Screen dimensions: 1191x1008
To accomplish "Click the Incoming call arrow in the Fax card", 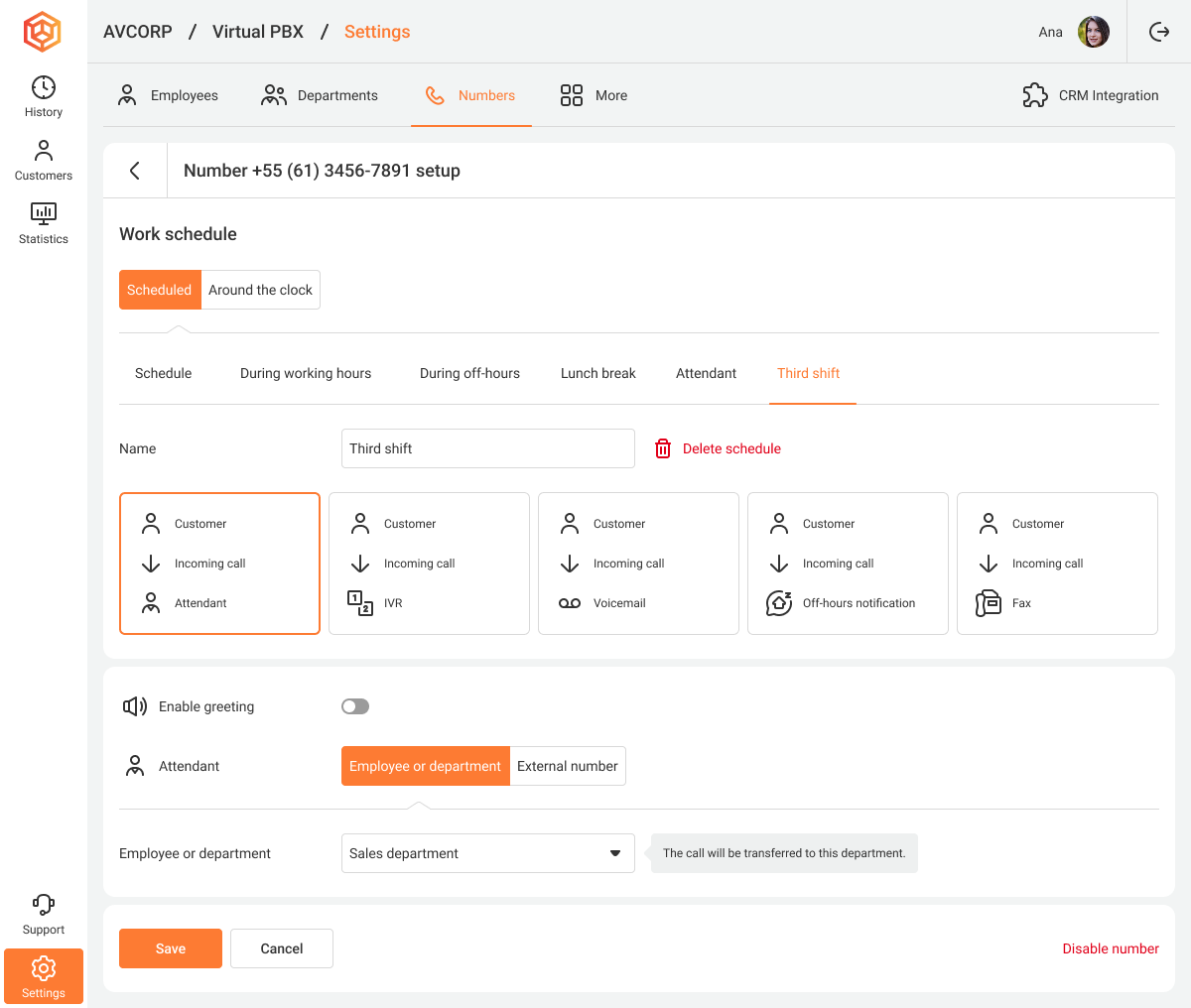I will point(989,564).
